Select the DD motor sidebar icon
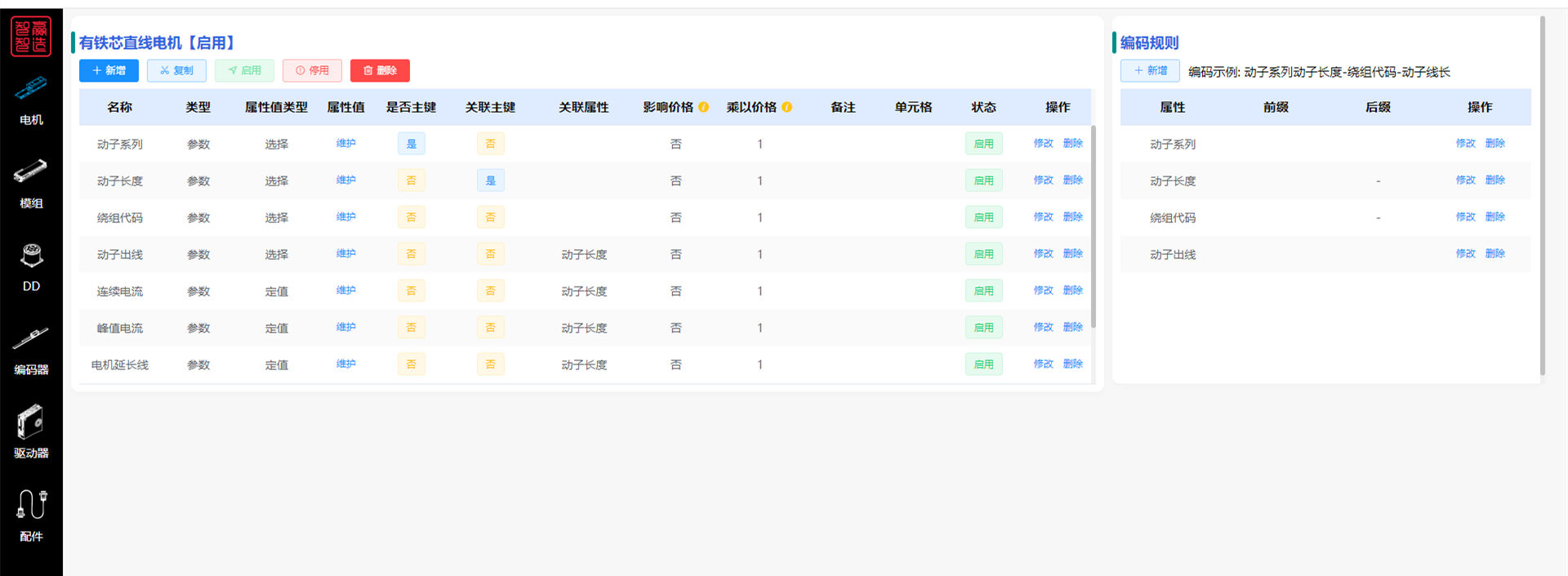The image size is (1568, 576). point(31,256)
